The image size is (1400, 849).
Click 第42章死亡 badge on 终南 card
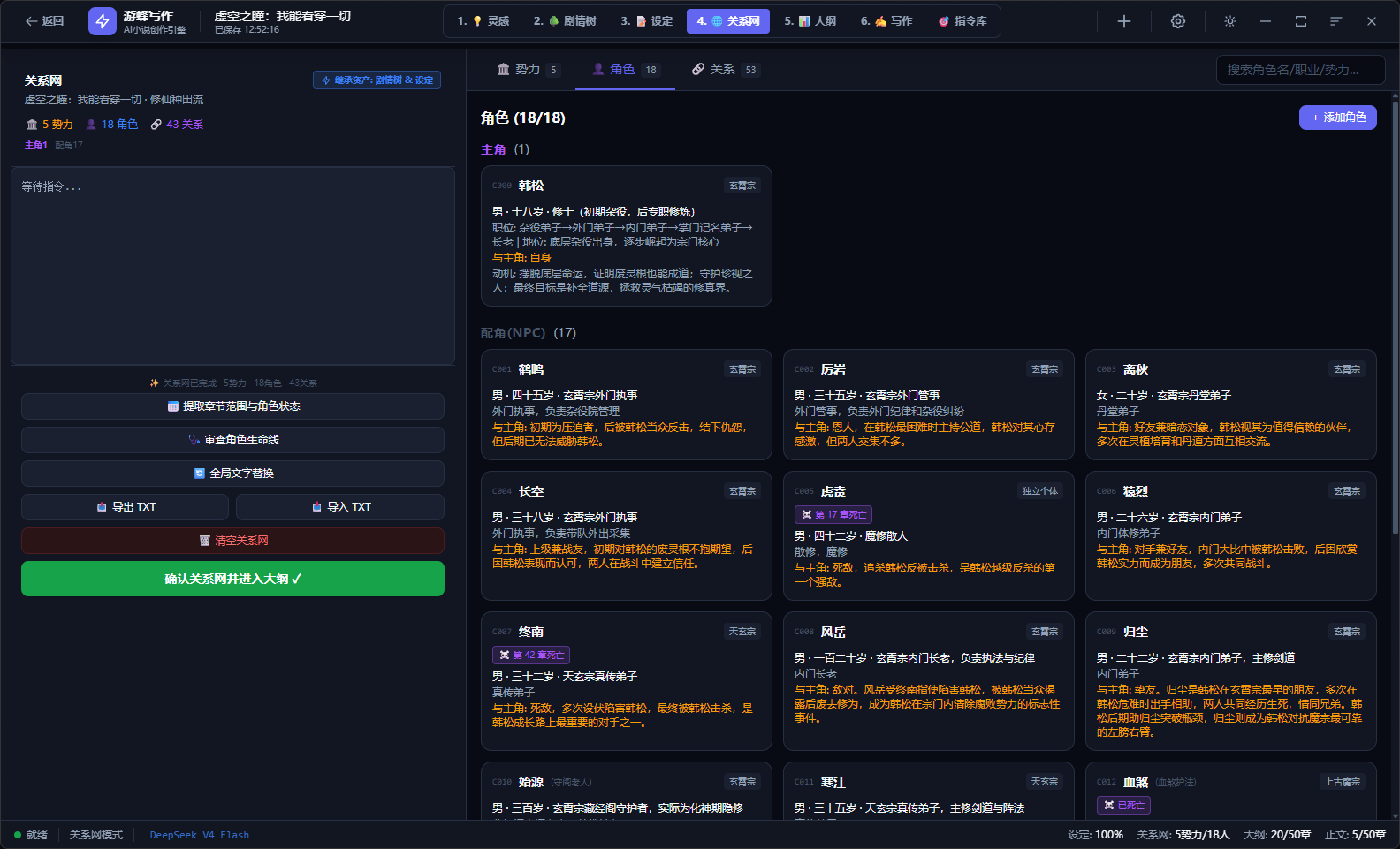click(x=531, y=655)
